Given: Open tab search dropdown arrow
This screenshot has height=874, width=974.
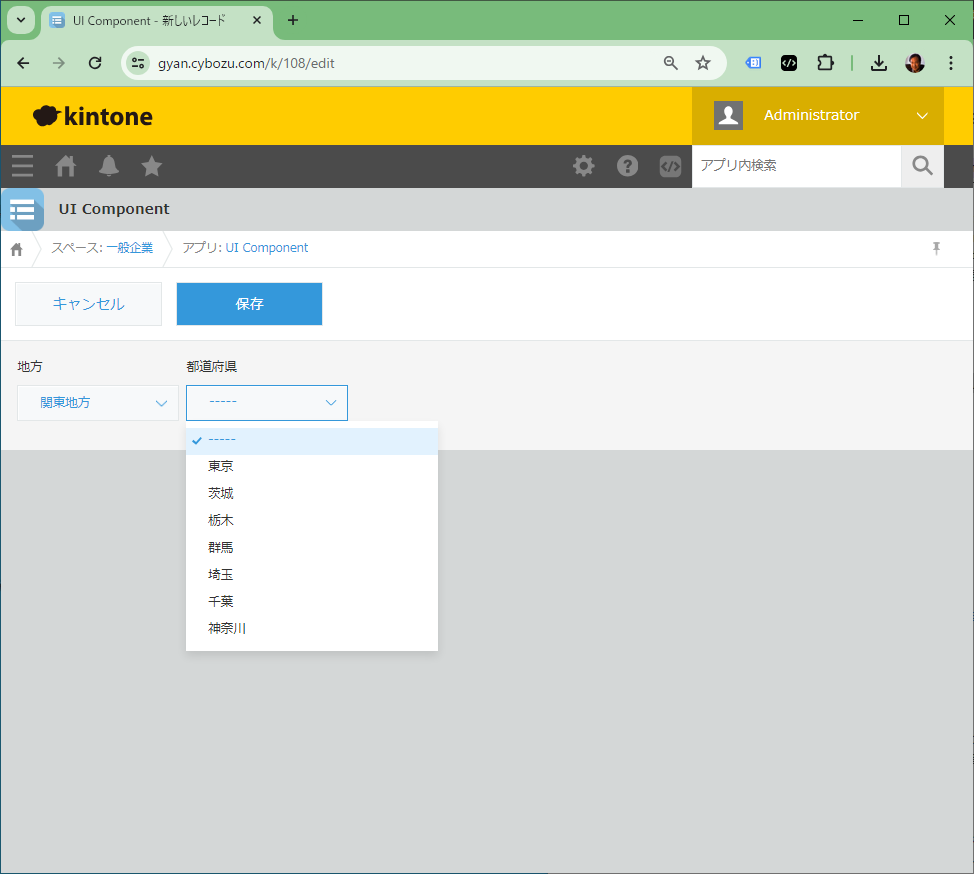Looking at the screenshot, I should pyautogui.click(x=20, y=20).
